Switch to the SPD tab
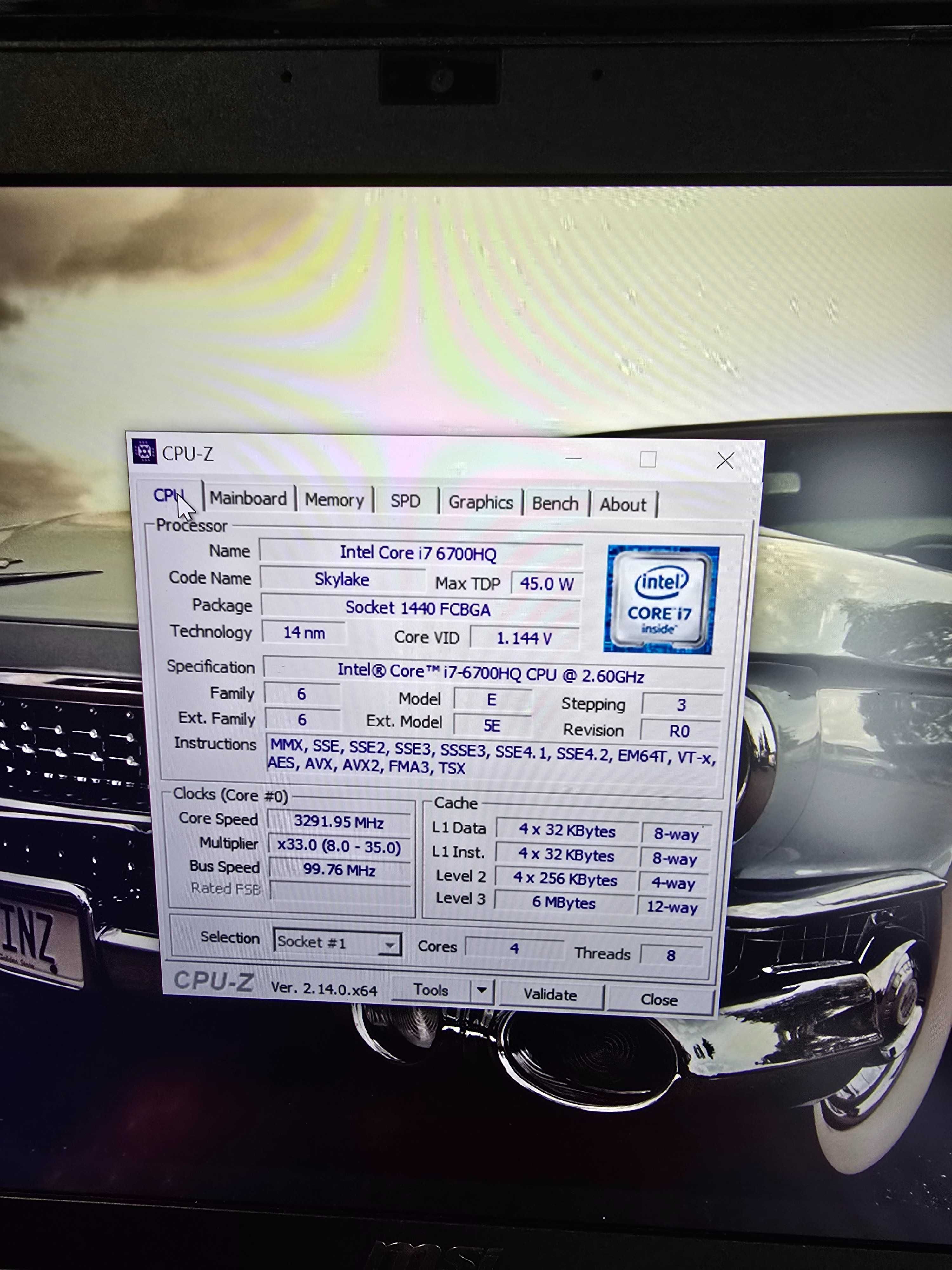952x1270 pixels. click(405, 501)
